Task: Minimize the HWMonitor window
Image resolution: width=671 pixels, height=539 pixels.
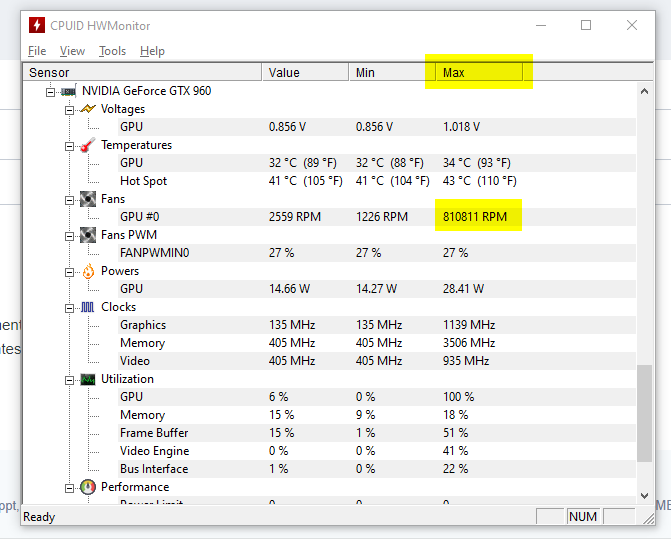Action: 541,25
